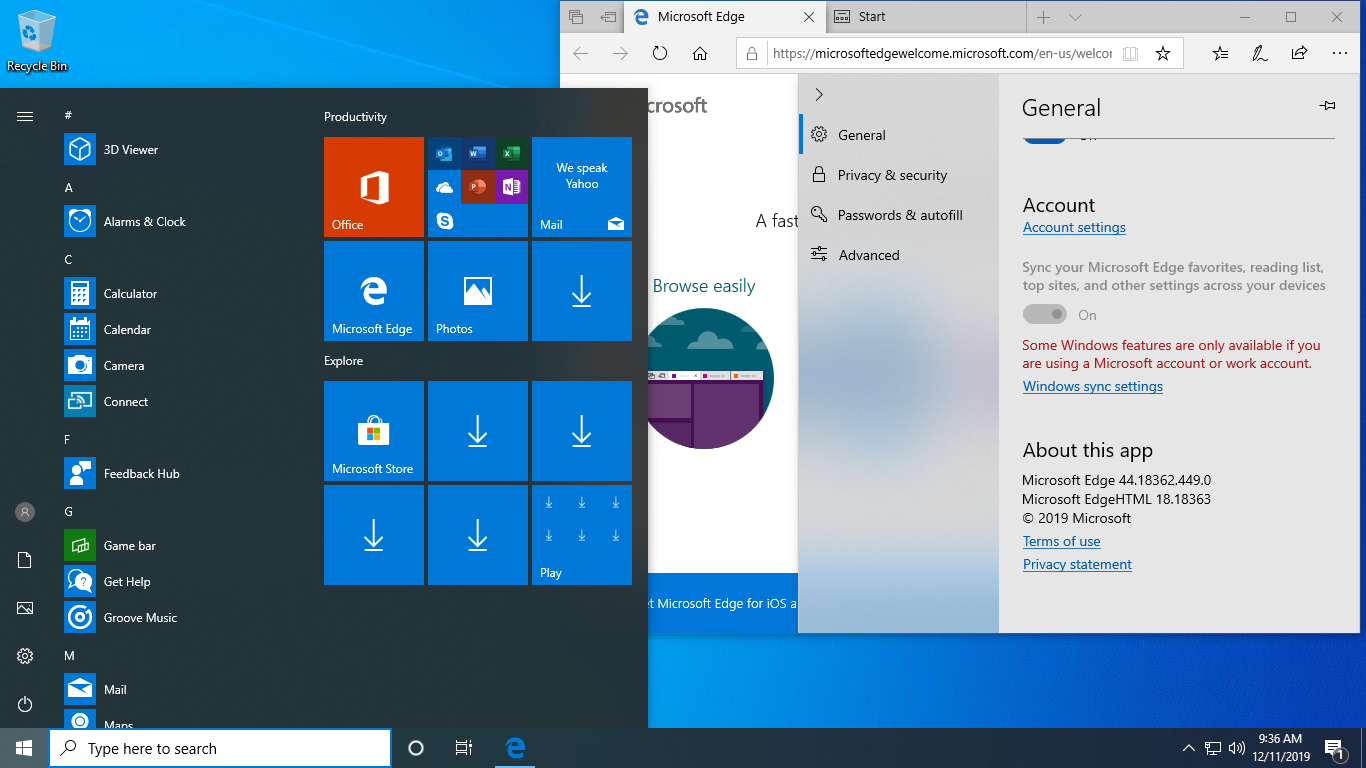This screenshot has width=1366, height=768.
Task: Open the Calendar app
Action: point(180,330)
